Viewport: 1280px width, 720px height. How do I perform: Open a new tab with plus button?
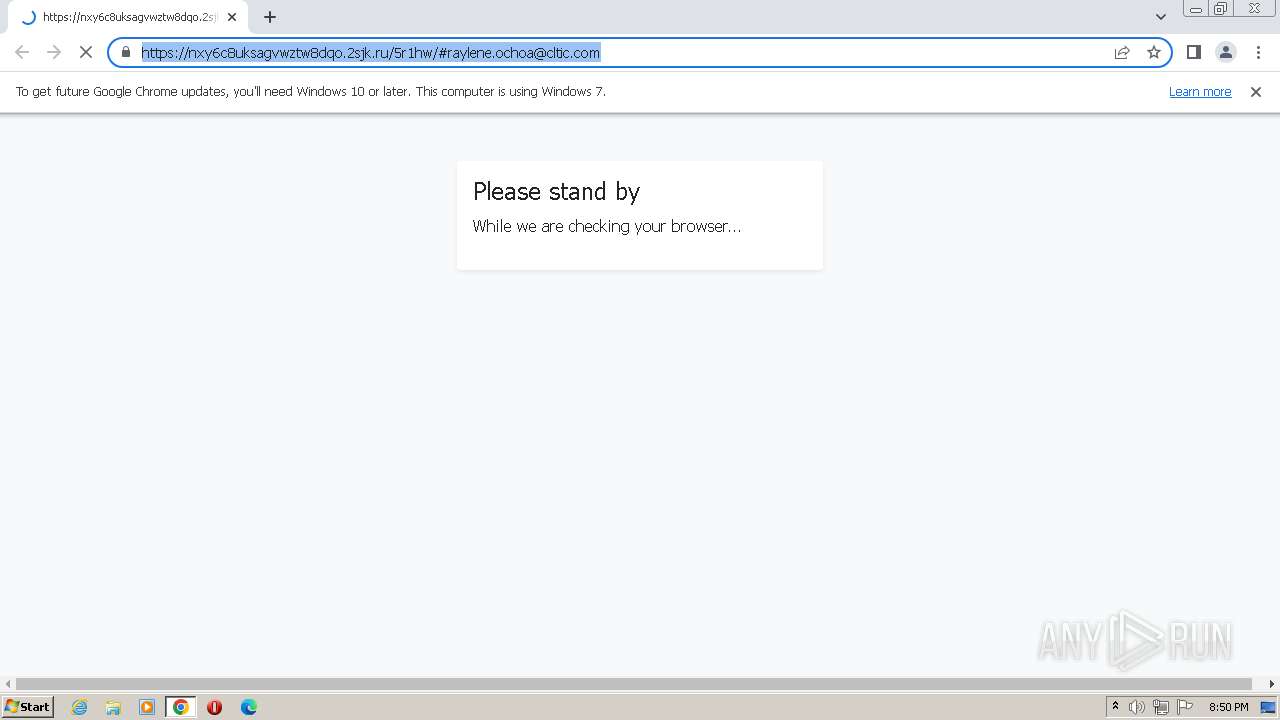tap(270, 17)
